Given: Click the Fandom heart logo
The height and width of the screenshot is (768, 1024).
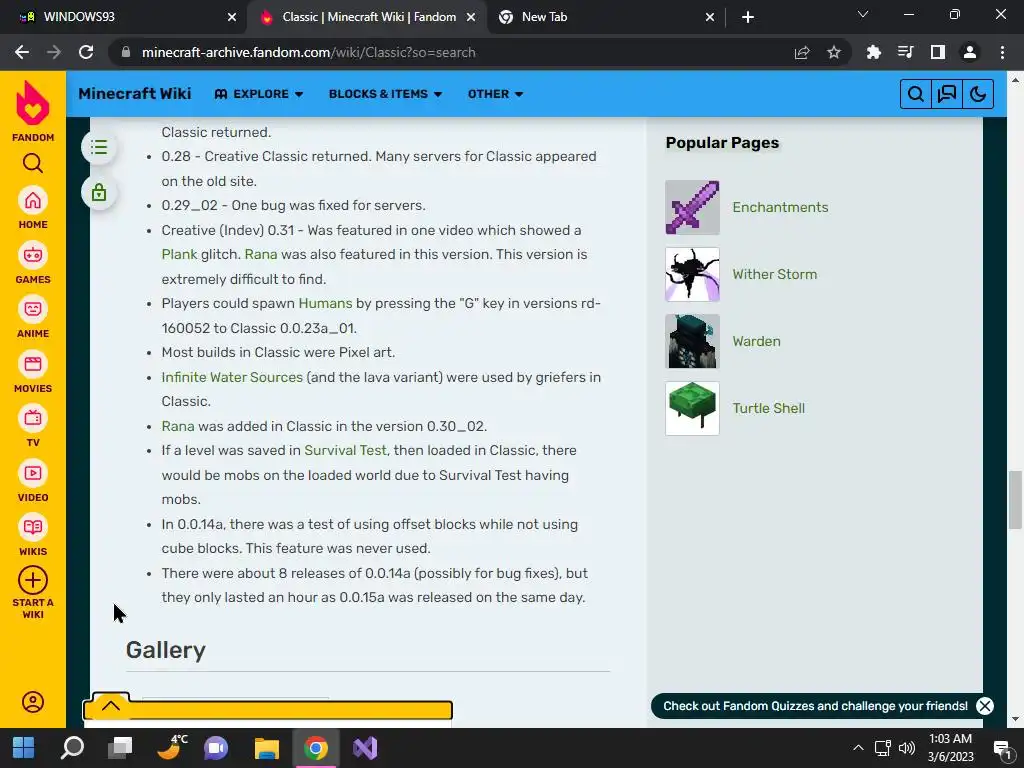Looking at the screenshot, I should [x=33, y=103].
